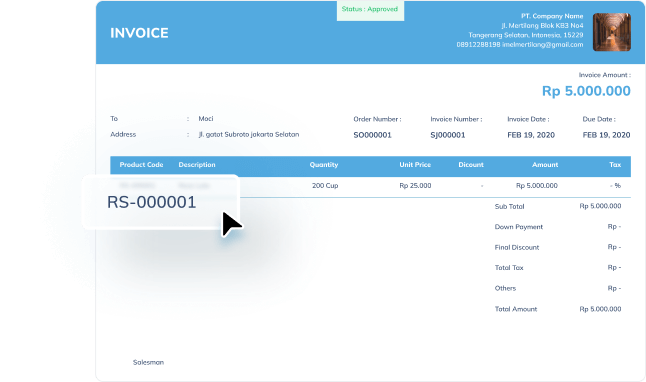Click the invoice number SJ000001
The image size is (646, 382).
coord(448,135)
